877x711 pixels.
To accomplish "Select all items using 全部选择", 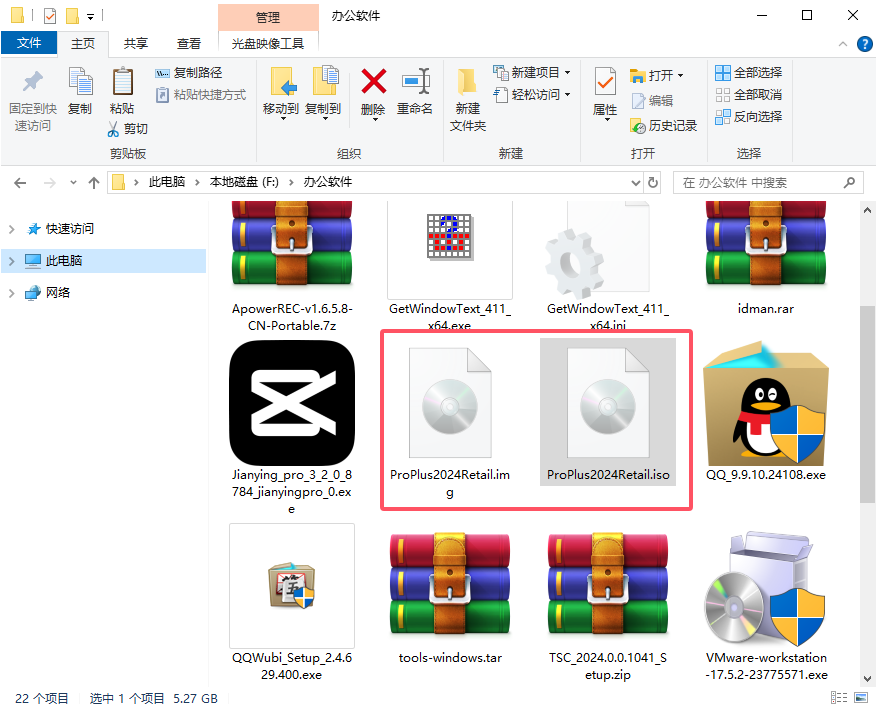I will (748, 72).
